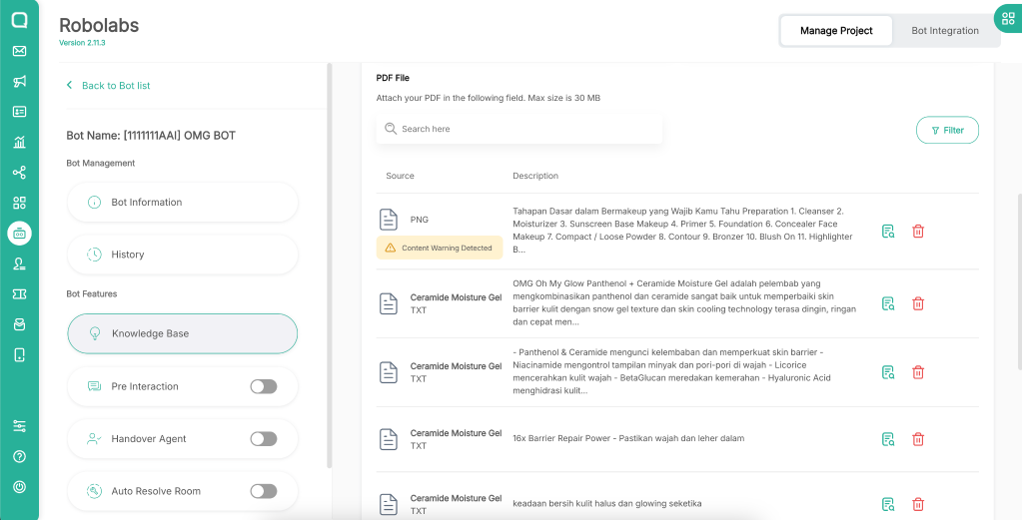Enable the Pre Interaction toggle

[263, 386]
